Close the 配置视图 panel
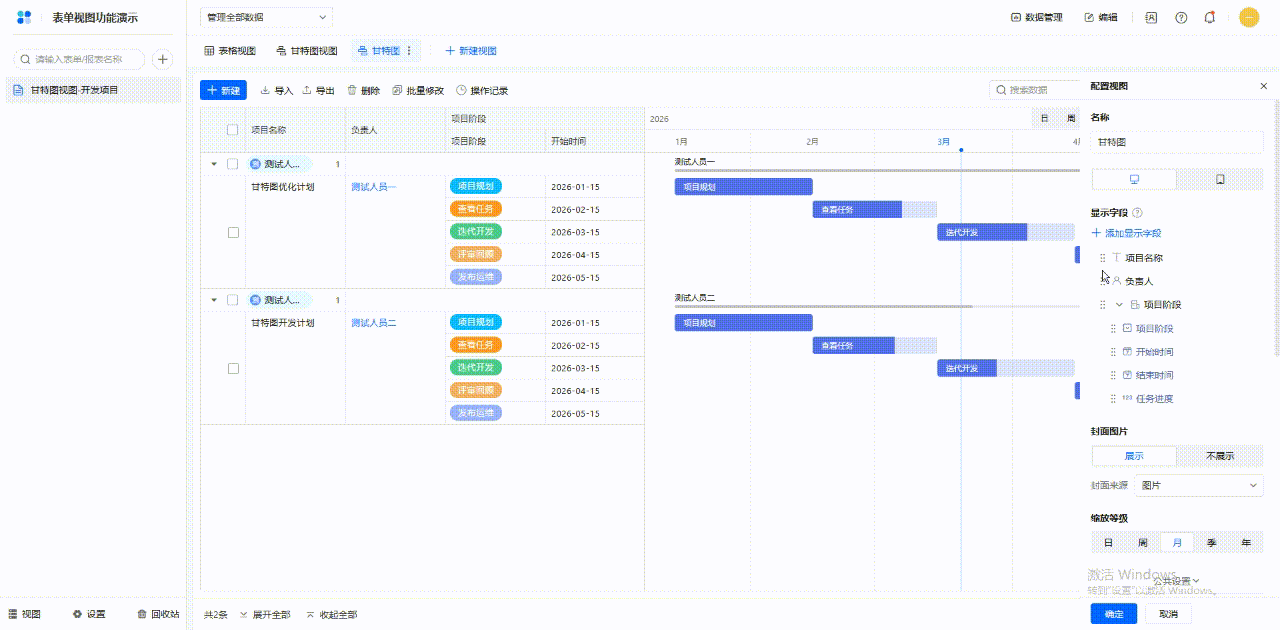 point(1263,87)
